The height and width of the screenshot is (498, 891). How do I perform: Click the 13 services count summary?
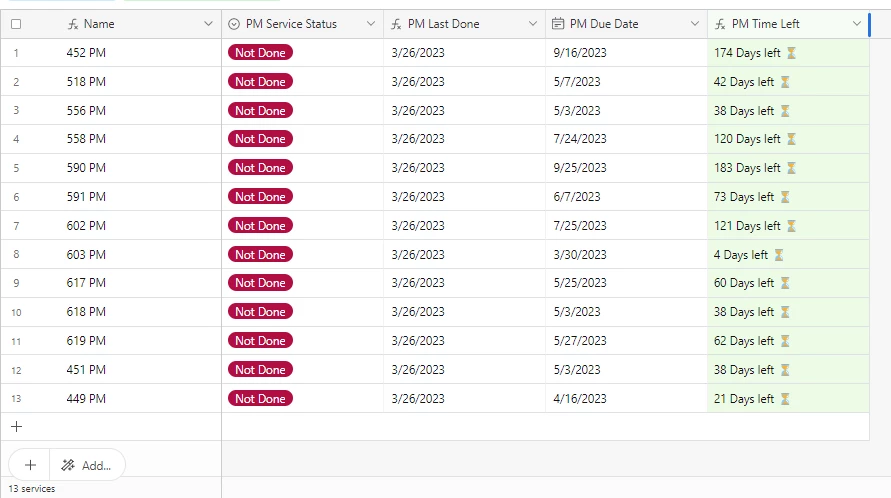32,488
